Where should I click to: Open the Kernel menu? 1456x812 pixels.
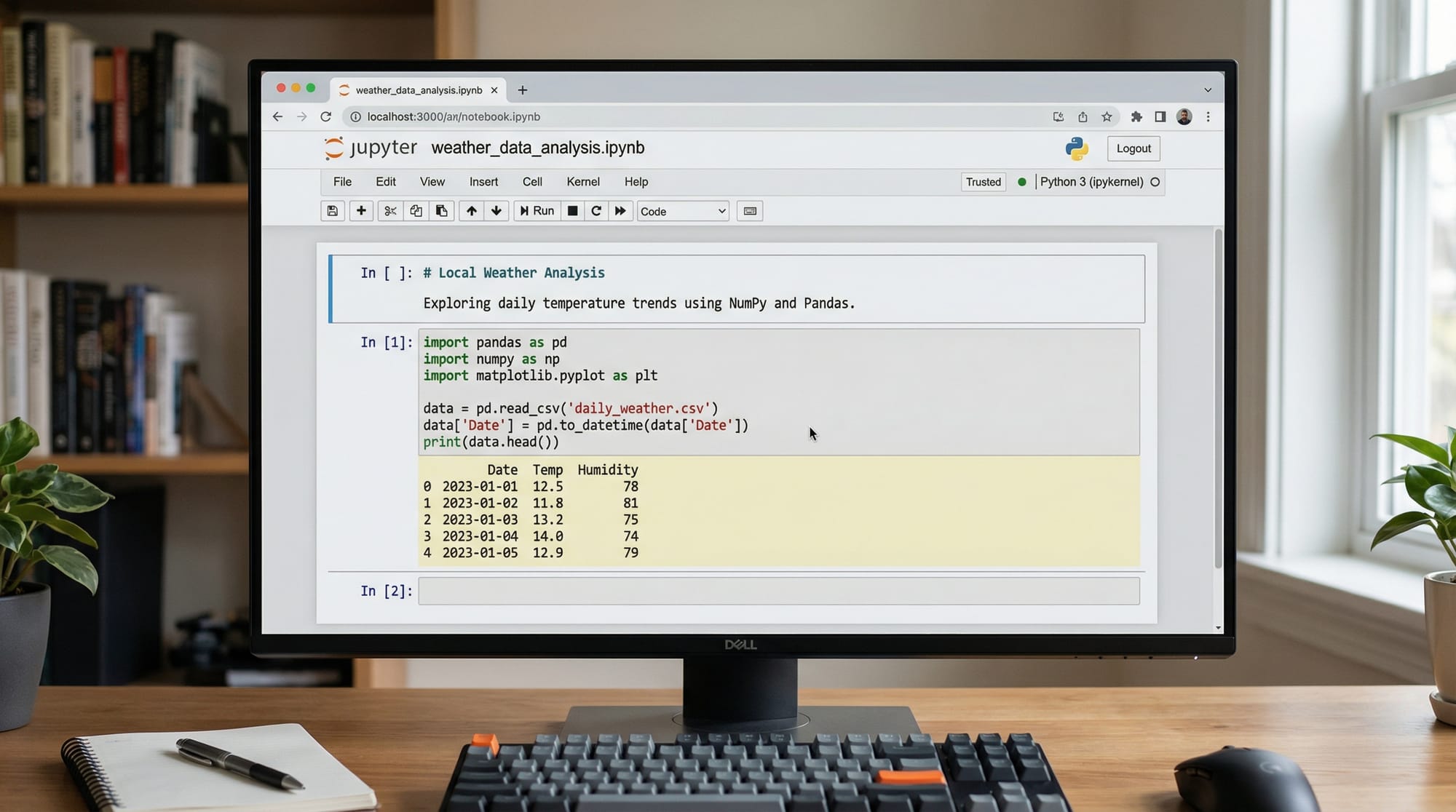(582, 182)
